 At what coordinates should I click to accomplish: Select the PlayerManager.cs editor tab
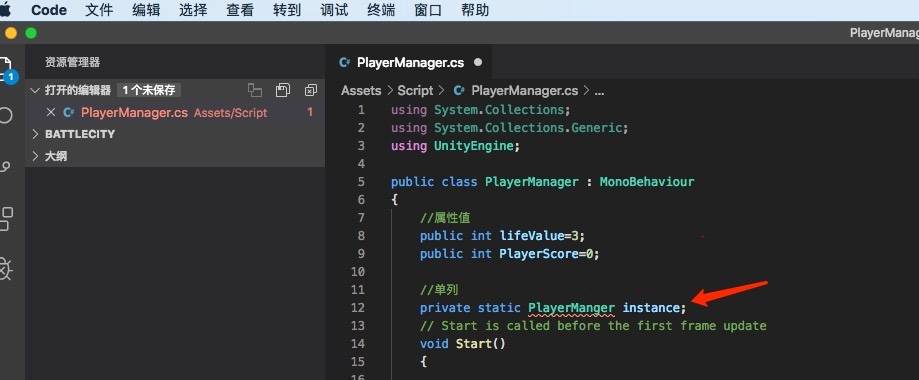(410, 62)
